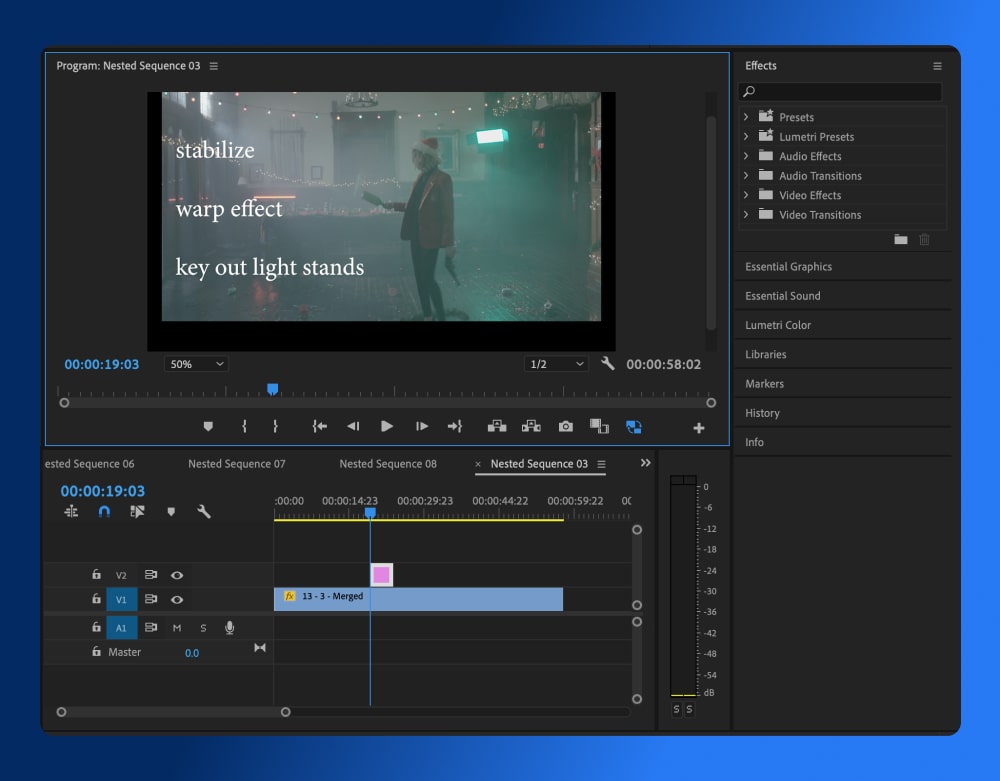Open the Timeline Display Settings wrench
The height and width of the screenshot is (781, 1000).
205,511
